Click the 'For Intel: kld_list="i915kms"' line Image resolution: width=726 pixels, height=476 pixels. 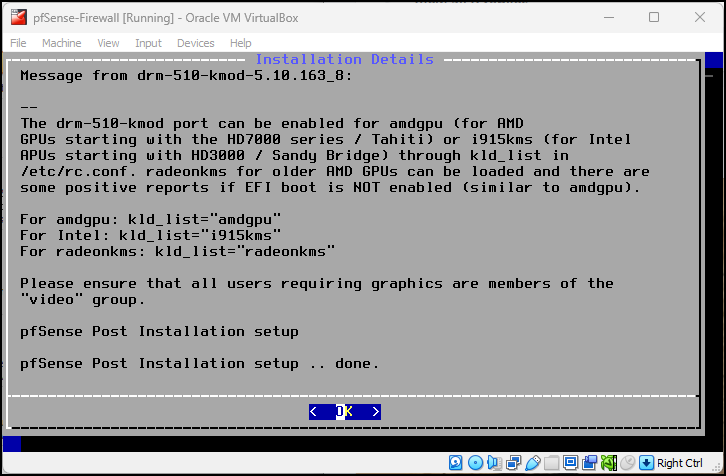click(x=150, y=235)
